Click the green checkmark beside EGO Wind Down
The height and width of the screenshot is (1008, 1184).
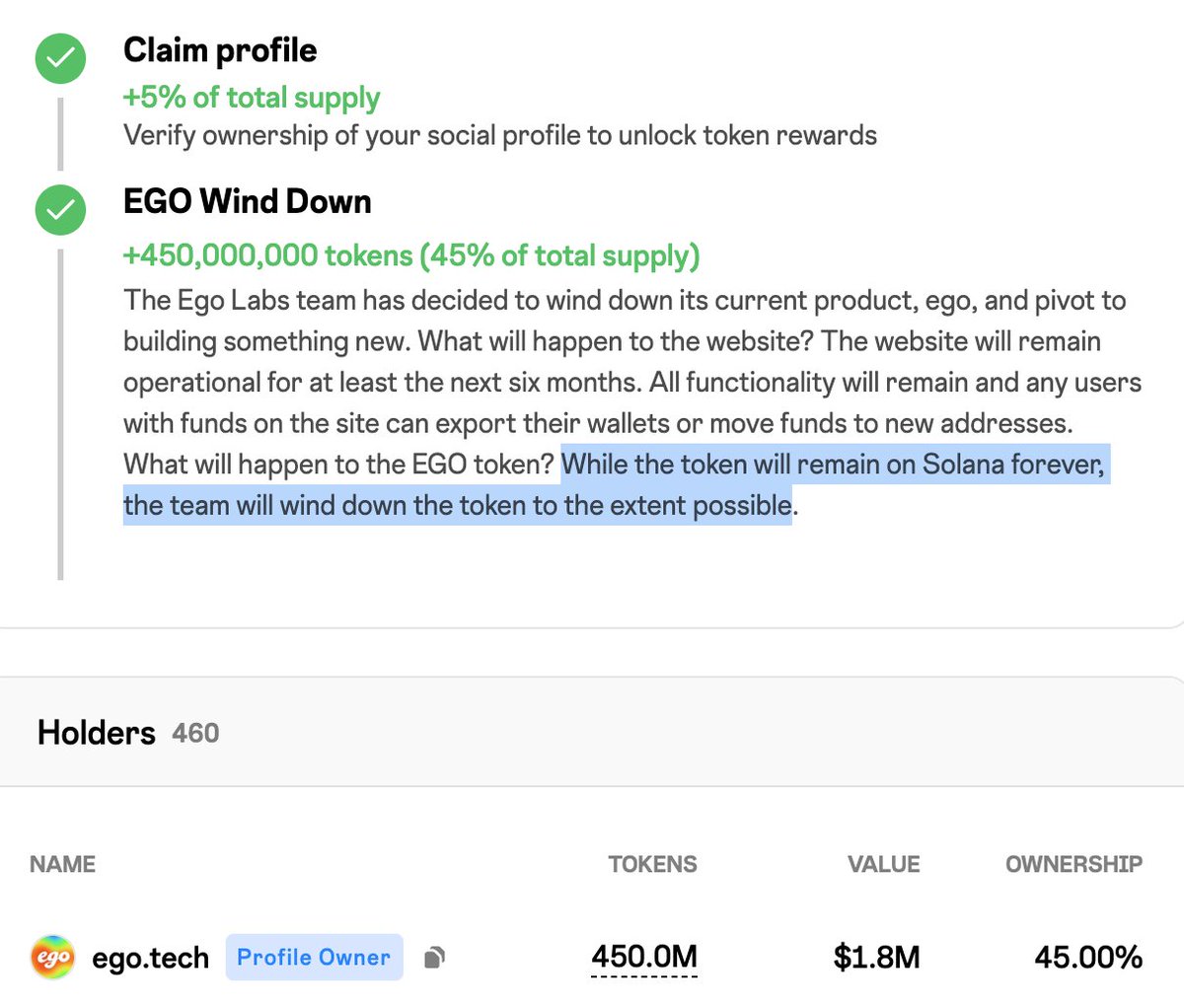(x=61, y=209)
